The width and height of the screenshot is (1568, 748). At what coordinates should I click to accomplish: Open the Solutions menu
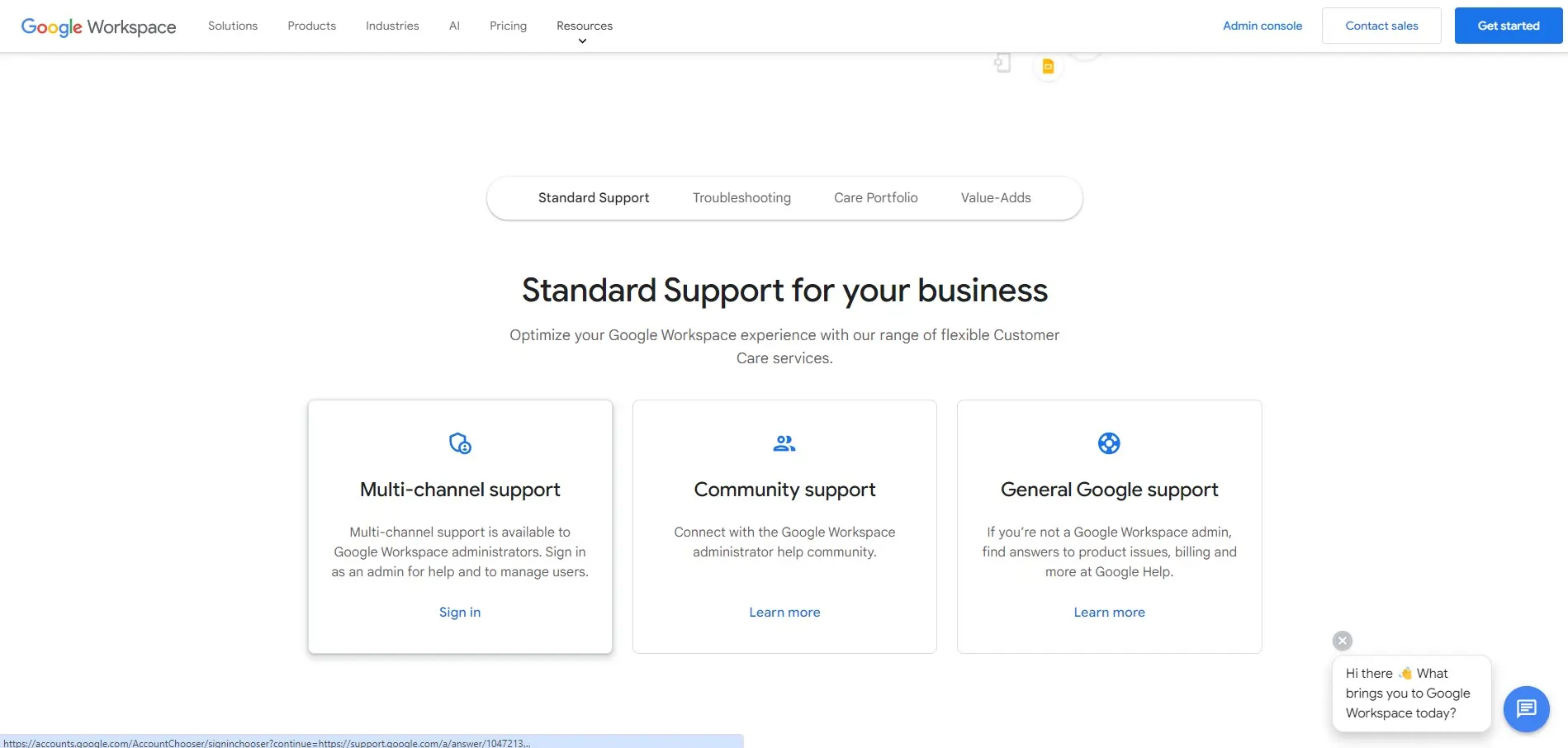tap(233, 26)
